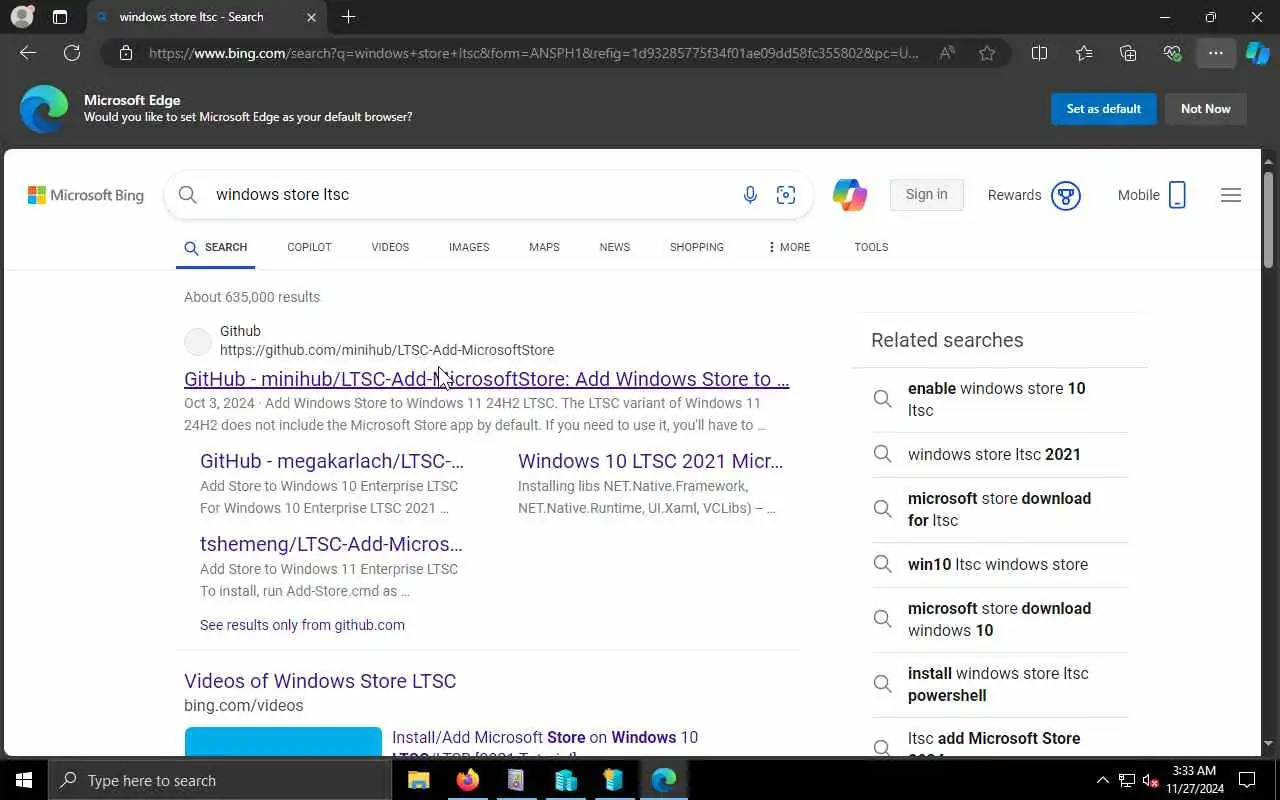Click the Bing search text field
1280x800 pixels.
point(470,195)
